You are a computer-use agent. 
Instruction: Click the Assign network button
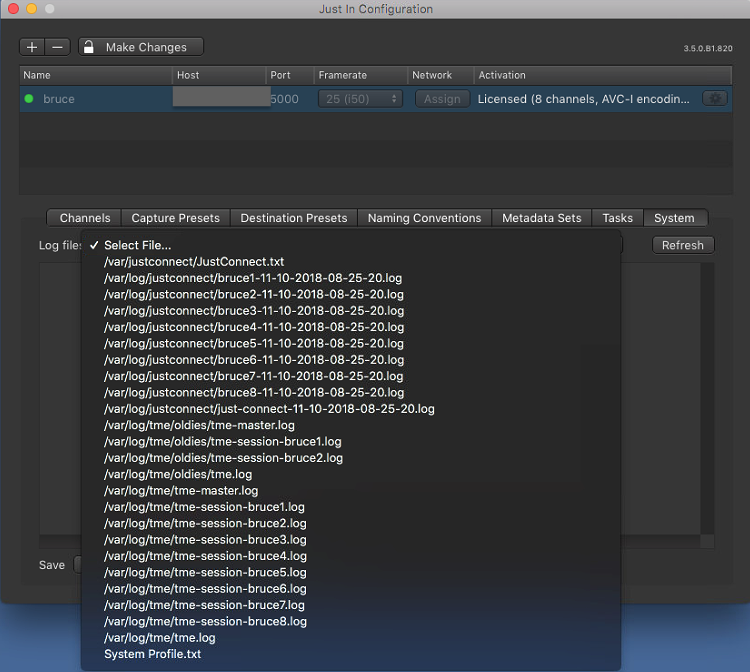click(442, 99)
